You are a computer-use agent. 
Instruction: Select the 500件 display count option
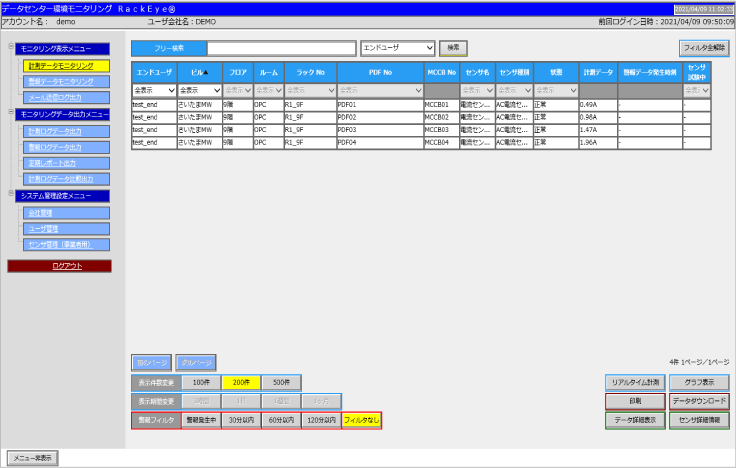281,383
